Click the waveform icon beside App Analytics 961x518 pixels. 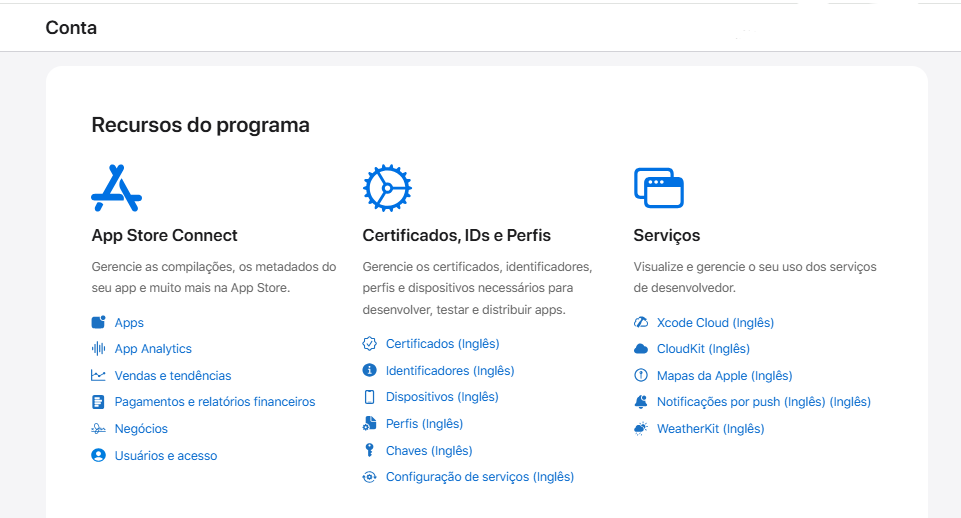pos(98,349)
